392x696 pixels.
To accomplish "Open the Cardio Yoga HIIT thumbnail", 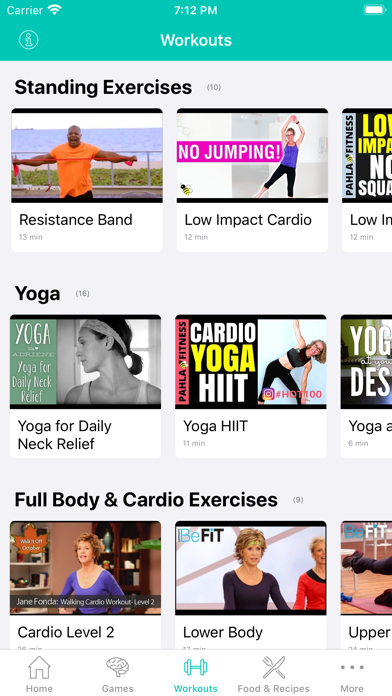I will point(251,362).
